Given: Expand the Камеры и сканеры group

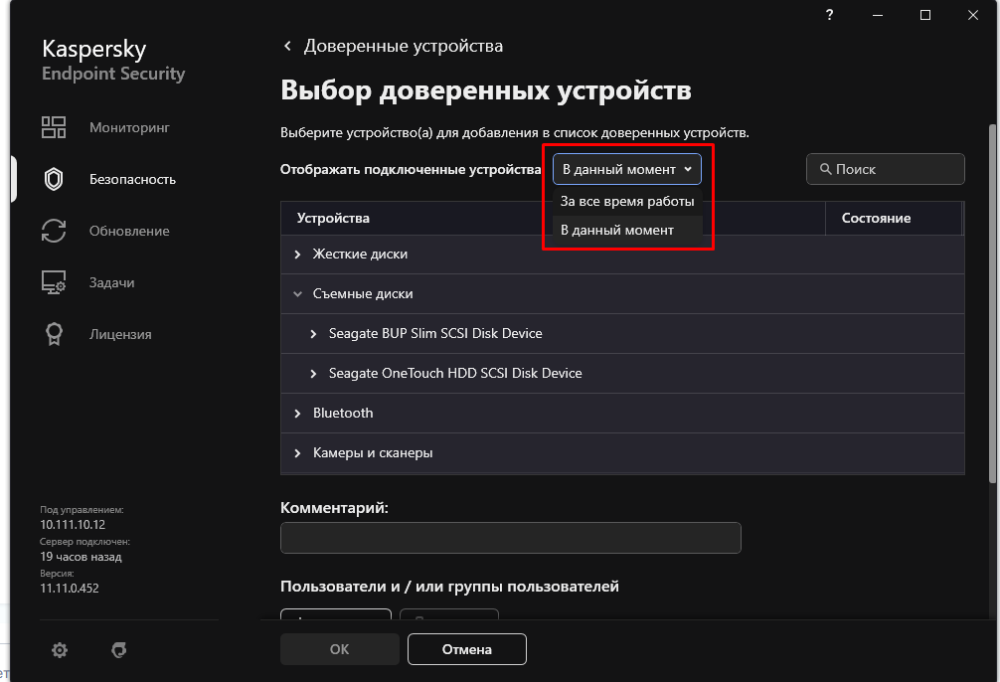Looking at the screenshot, I should click(298, 453).
